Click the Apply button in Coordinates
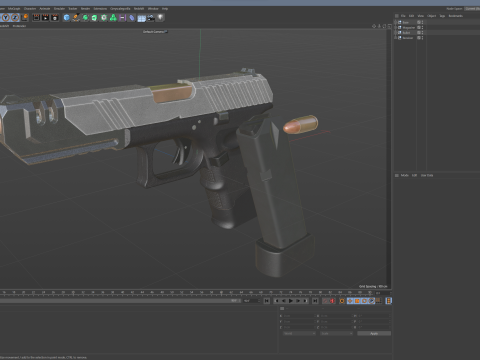The width and height of the screenshot is (480, 360). point(374,333)
